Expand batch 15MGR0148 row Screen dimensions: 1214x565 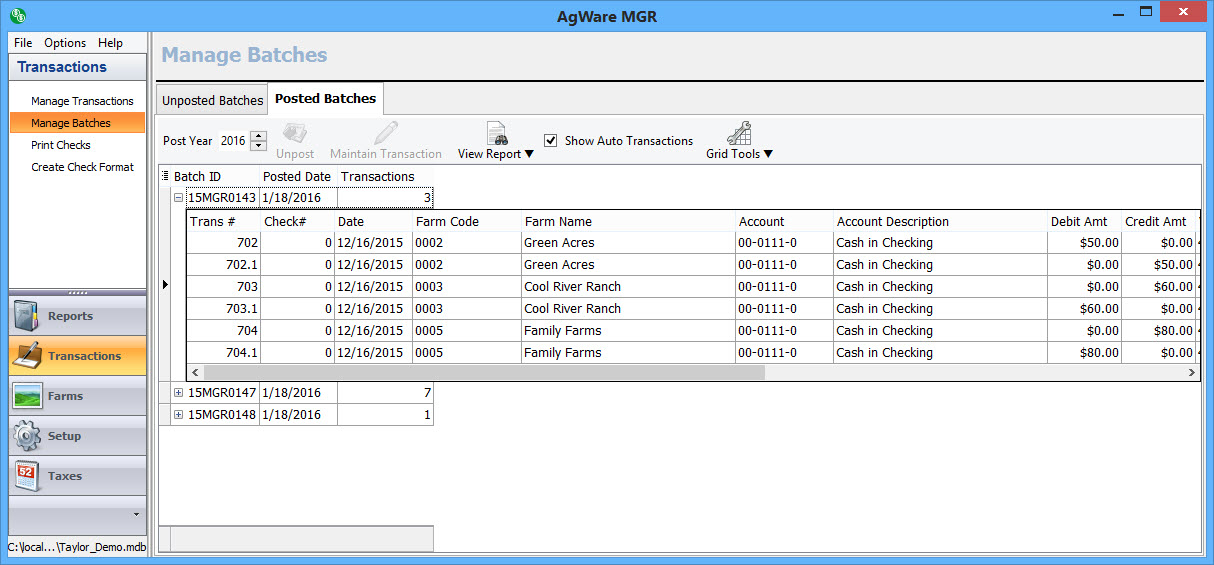pyautogui.click(x=179, y=415)
